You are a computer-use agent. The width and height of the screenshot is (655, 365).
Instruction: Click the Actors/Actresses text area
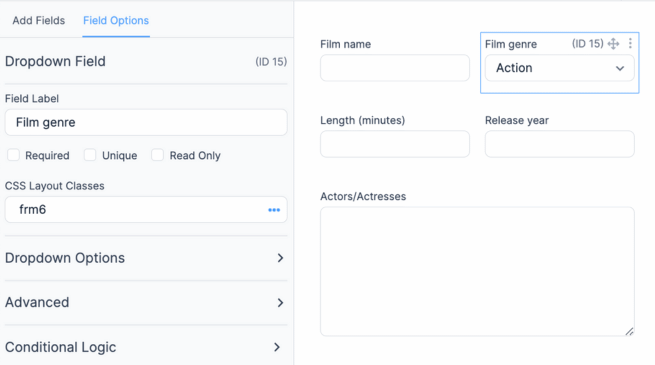(x=477, y=271)
